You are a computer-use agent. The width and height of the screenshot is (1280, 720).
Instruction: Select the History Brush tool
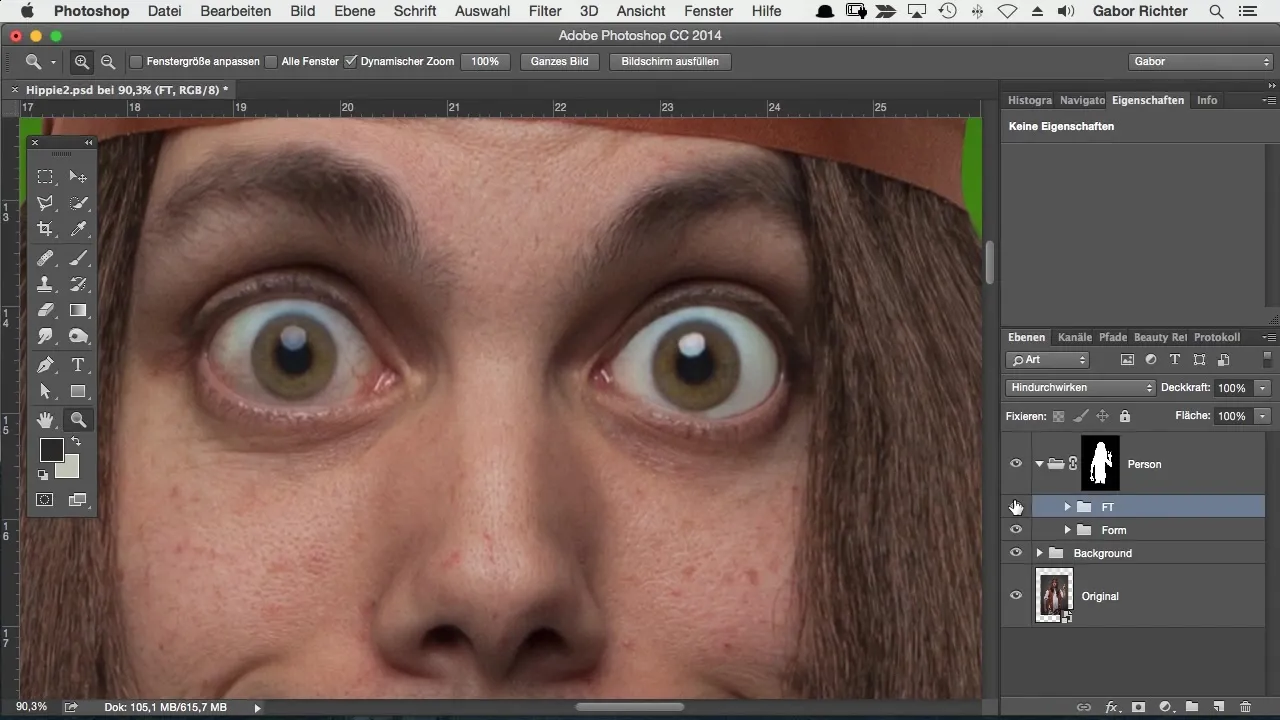(x=78, y=285)
